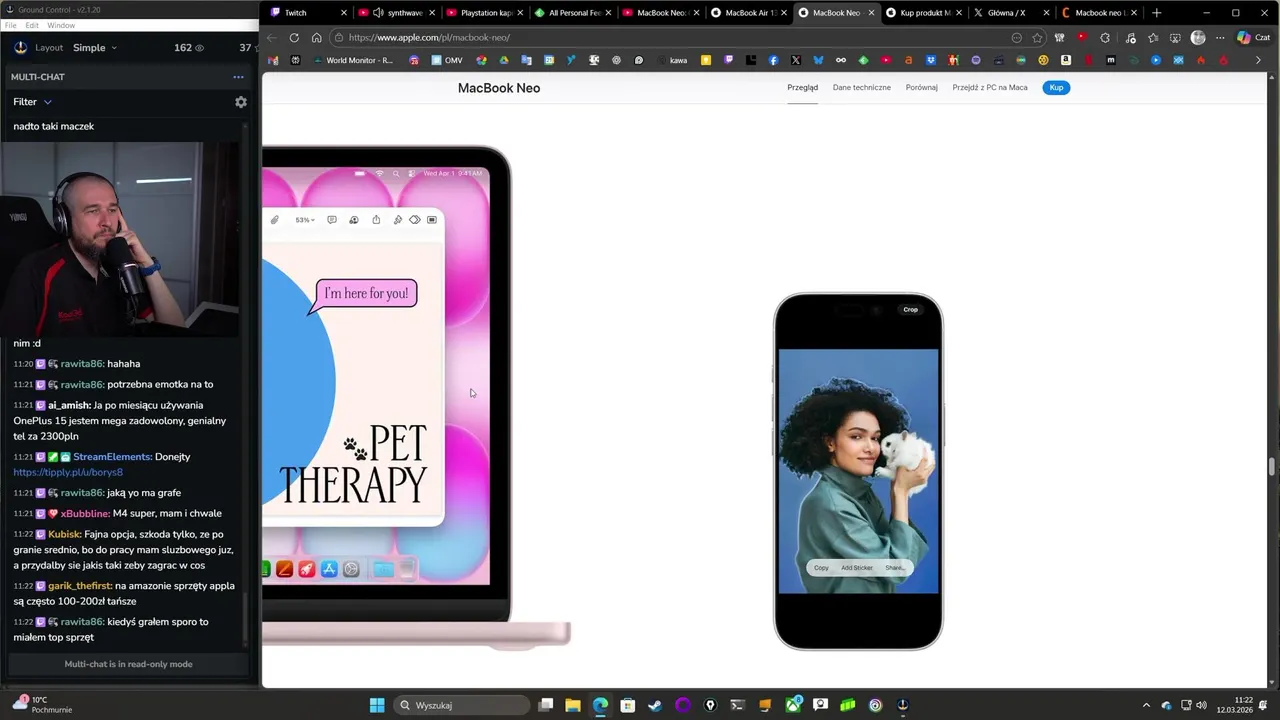This screenshot has width=1280, height=720.
Task: Open a new browser tab
Action: tap(1157, 13)
